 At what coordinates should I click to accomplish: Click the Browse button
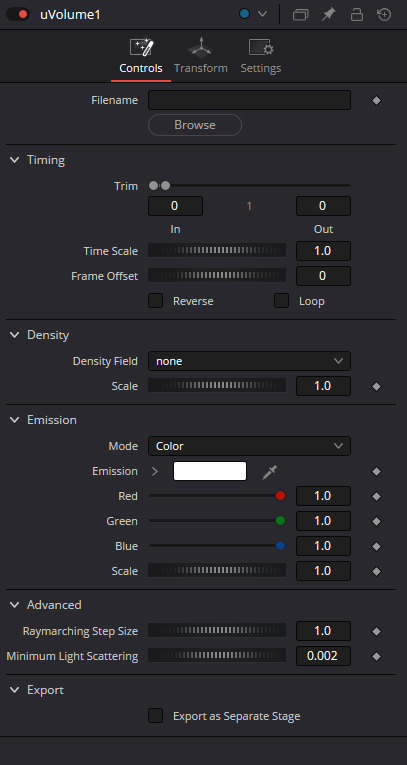pyautogui.click(x=195, y=125)
